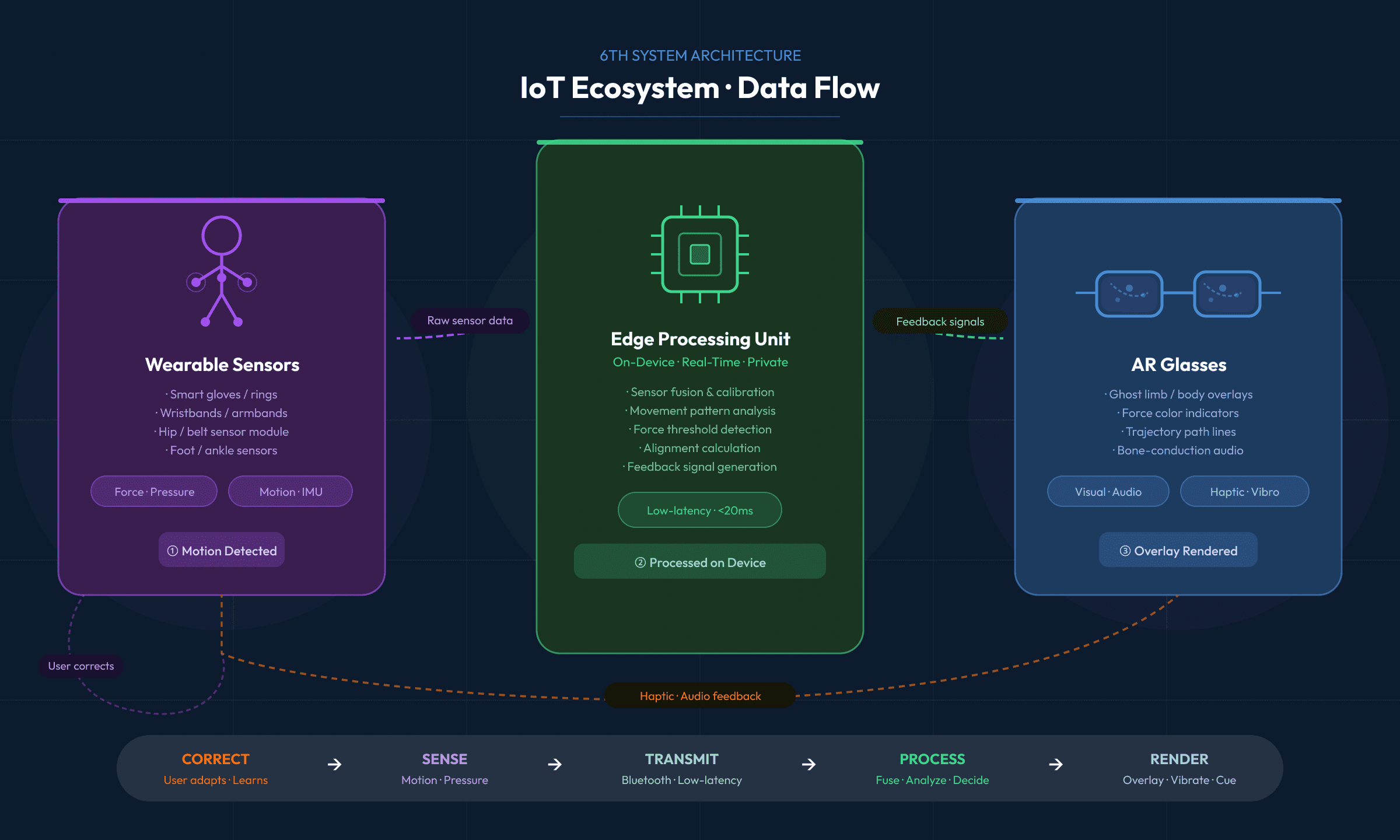
Task: Click the Haptic · Audio feedback label
Action: click(700, 695)
